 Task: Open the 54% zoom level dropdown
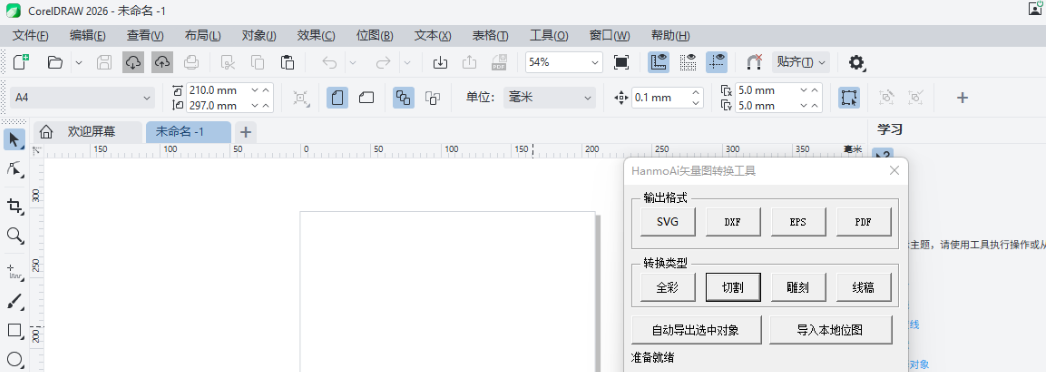pyautogui.click(x=594, y=63)
